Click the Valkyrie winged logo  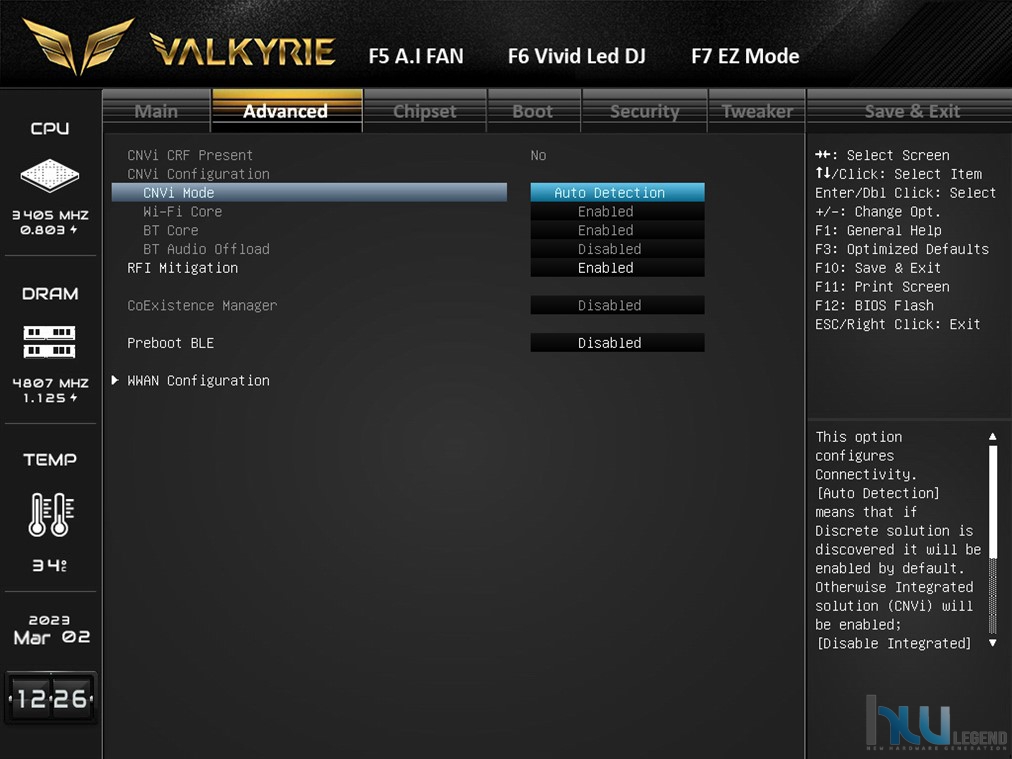pyautogui.click(x=79, y=46)
